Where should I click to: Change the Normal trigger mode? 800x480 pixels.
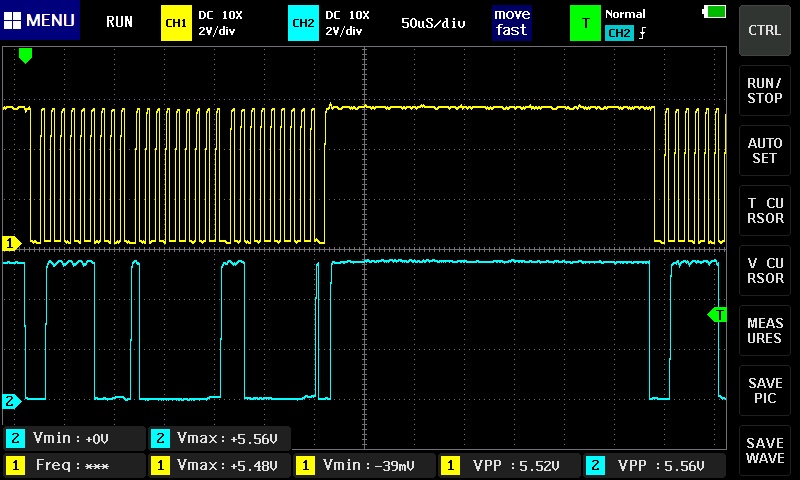(x=625, y=14)
